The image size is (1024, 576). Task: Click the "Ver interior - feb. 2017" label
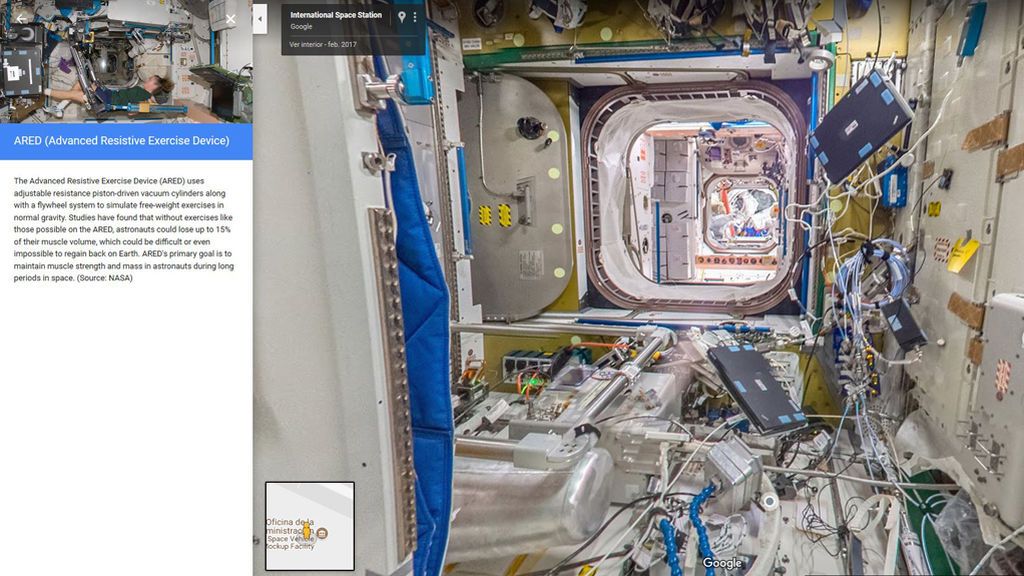323,44
